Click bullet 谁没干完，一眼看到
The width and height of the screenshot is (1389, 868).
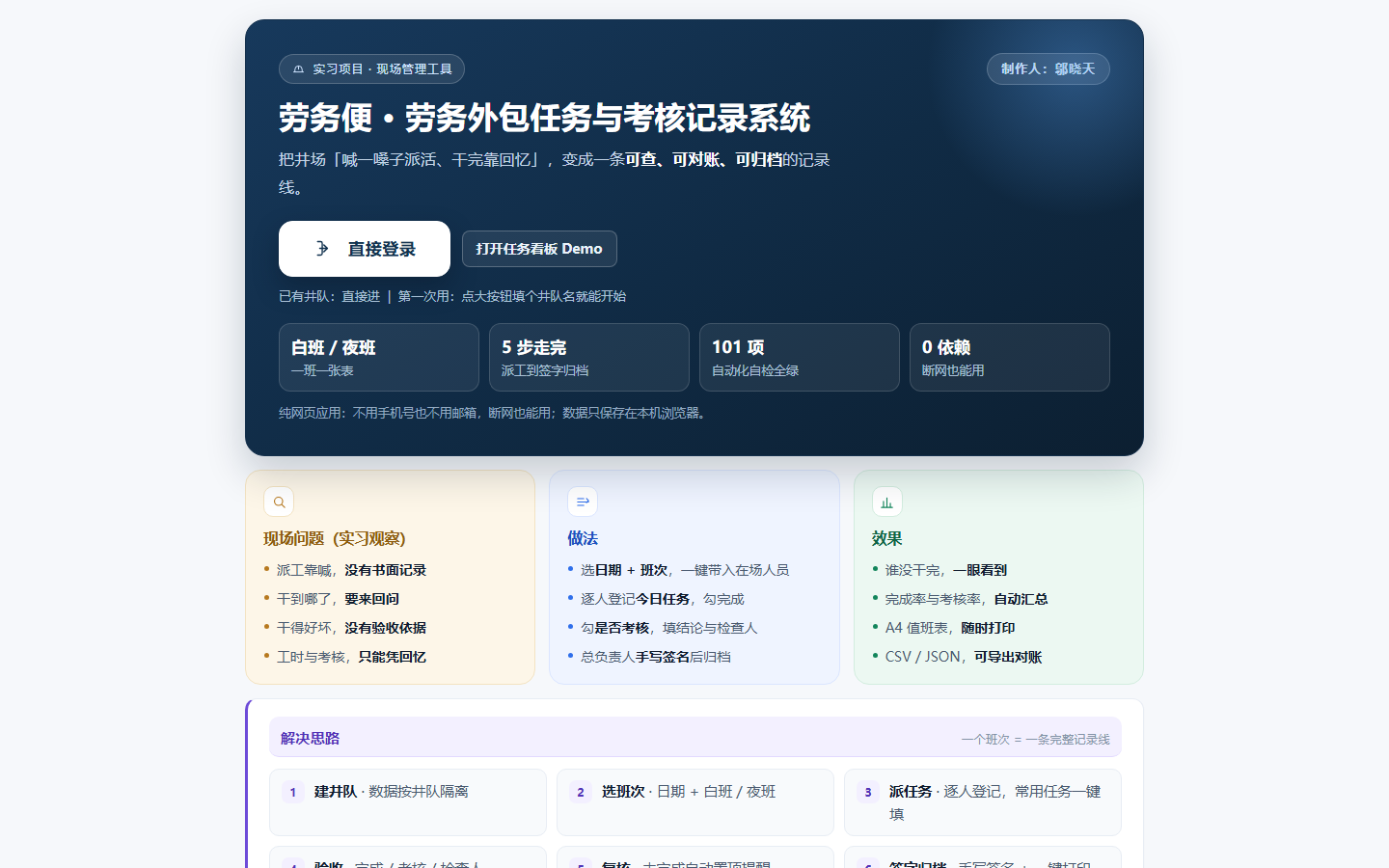coord(945,570)
